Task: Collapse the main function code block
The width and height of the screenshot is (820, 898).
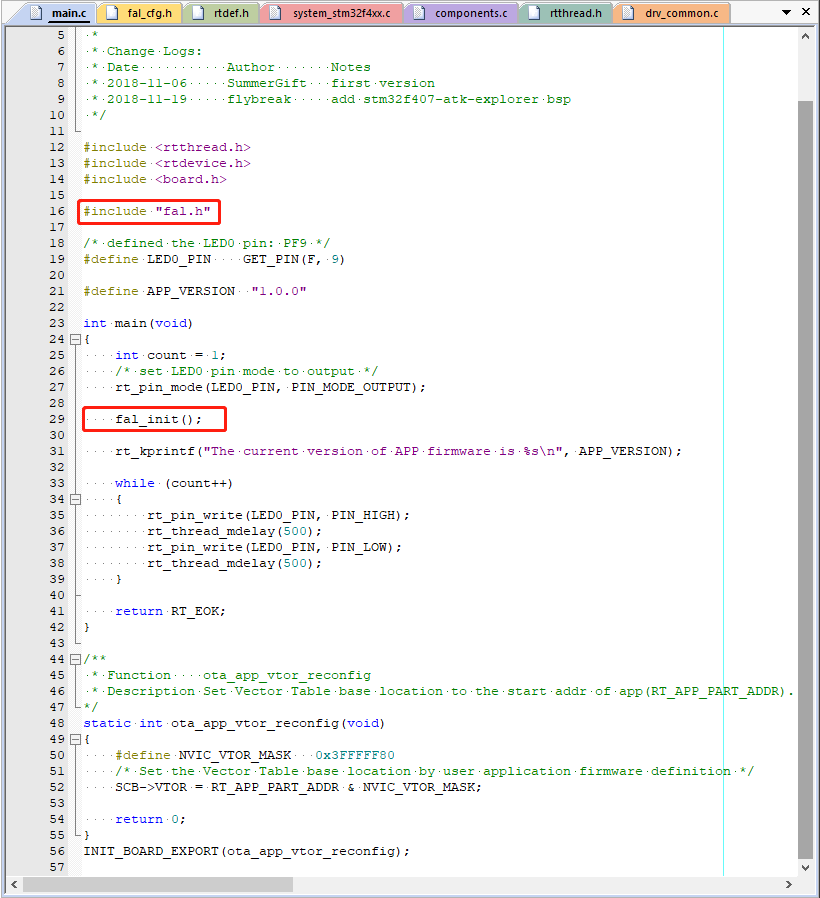Action: pos(75,339)
